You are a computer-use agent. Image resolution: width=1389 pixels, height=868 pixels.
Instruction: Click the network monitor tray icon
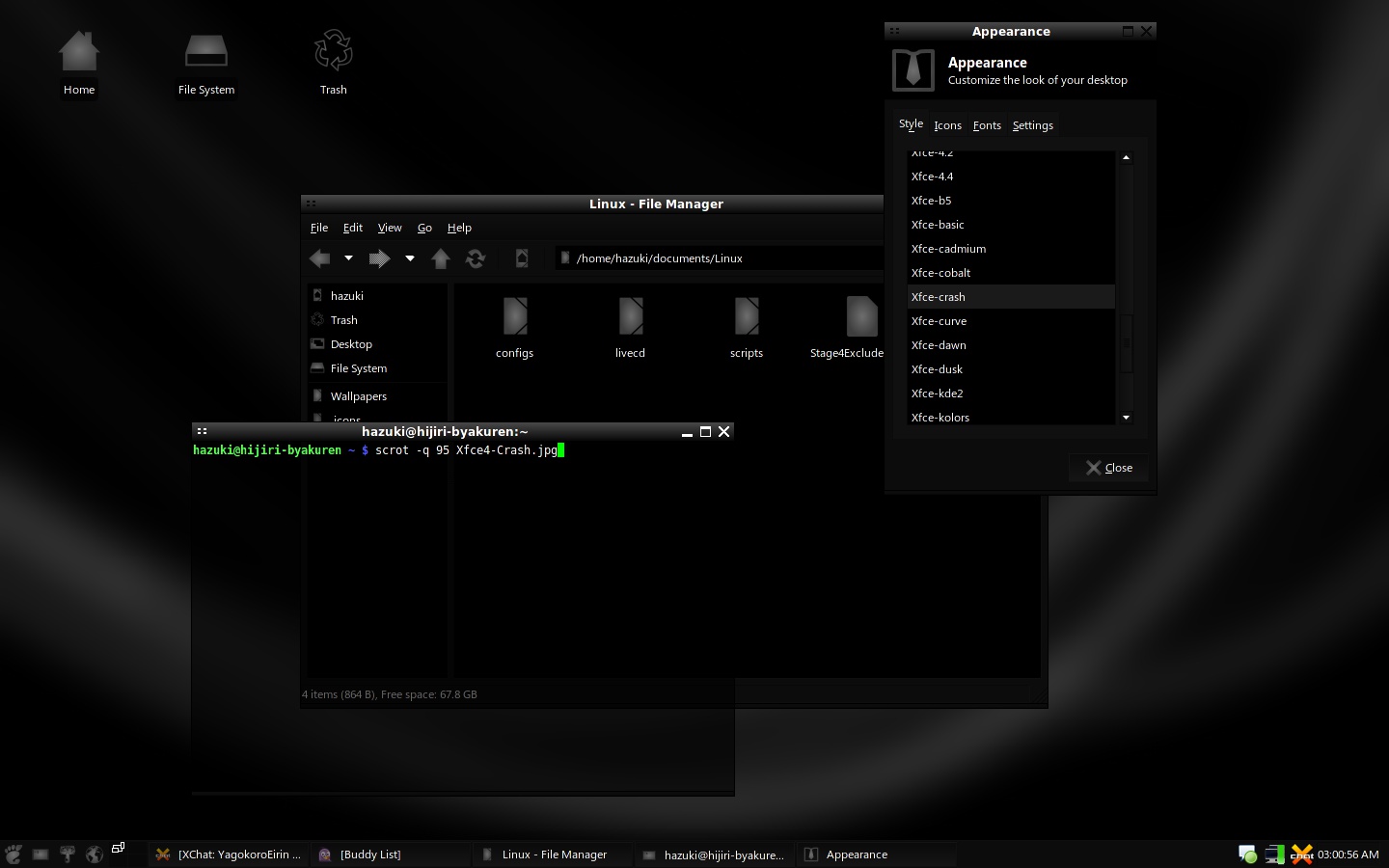pyautogui.click(x=1274, y=854)
